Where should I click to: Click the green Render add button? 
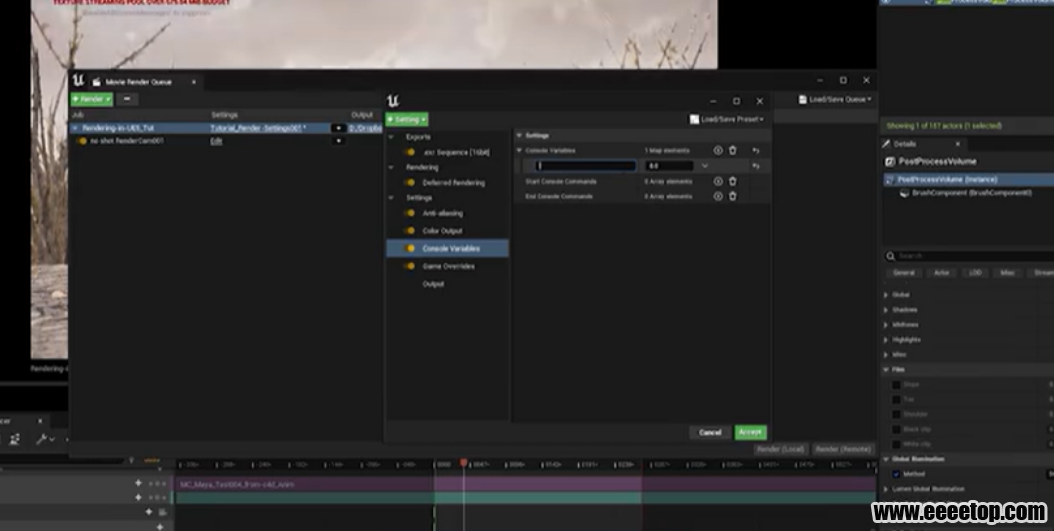[x=92, y=99]
